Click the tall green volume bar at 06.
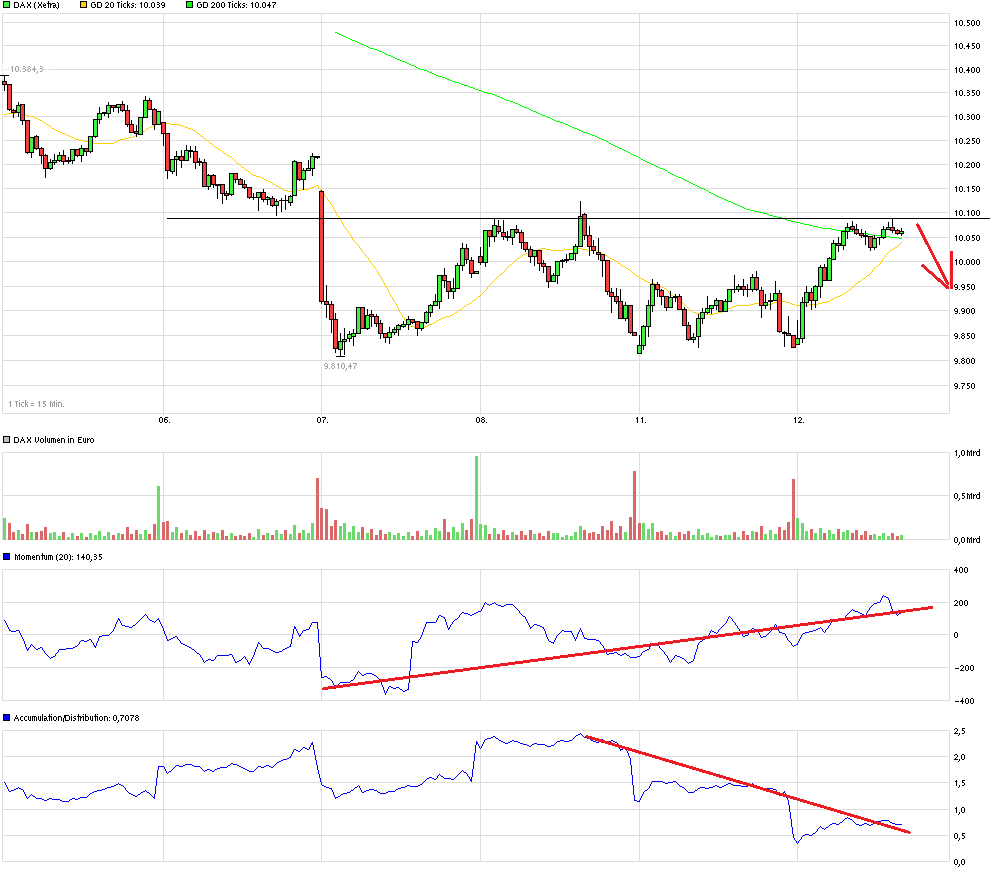Viewport: 990px width, 872px height. [158, 513]
